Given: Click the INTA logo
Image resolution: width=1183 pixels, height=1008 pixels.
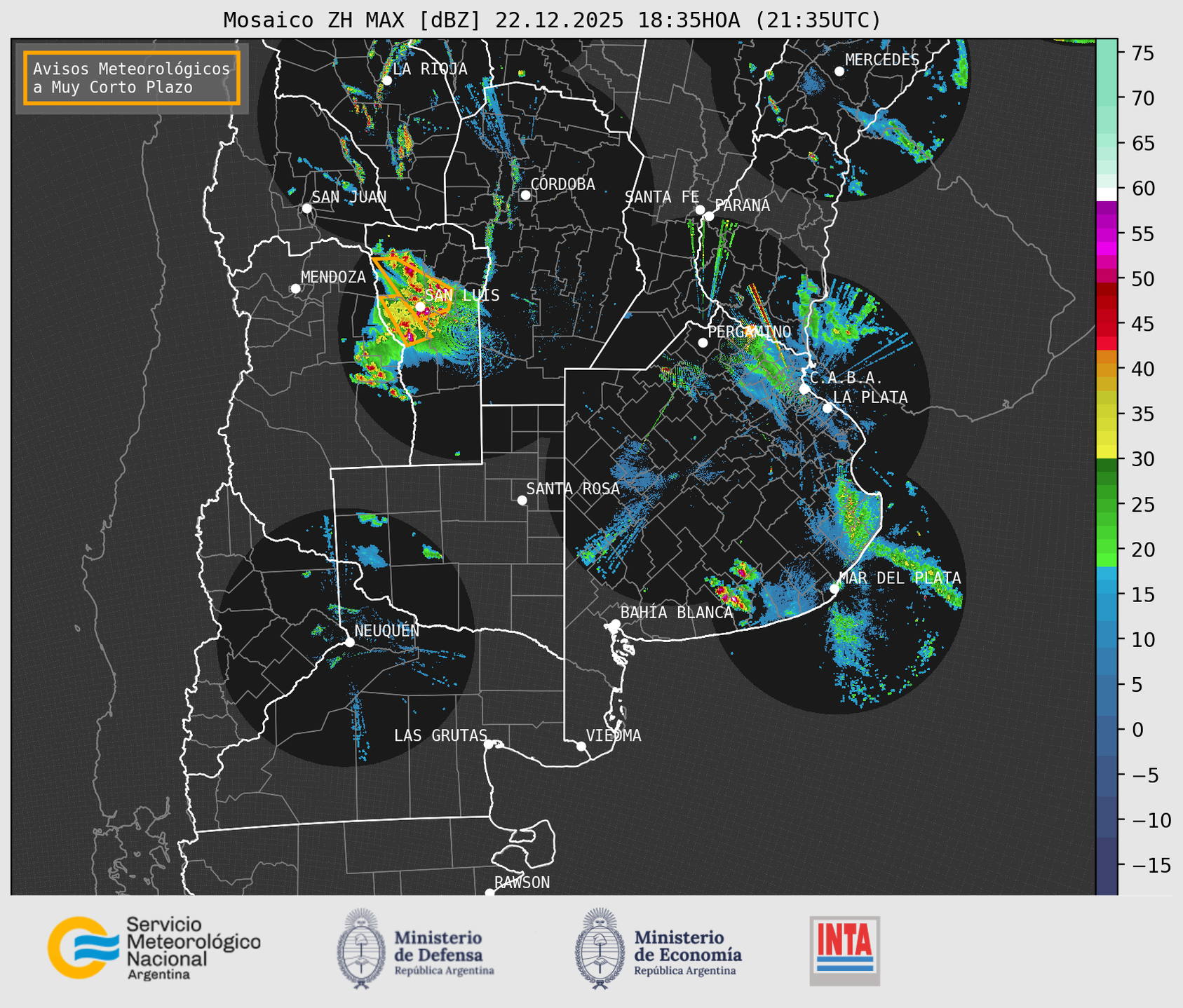Looking at the screenshot, I should [x=844, y=950].
